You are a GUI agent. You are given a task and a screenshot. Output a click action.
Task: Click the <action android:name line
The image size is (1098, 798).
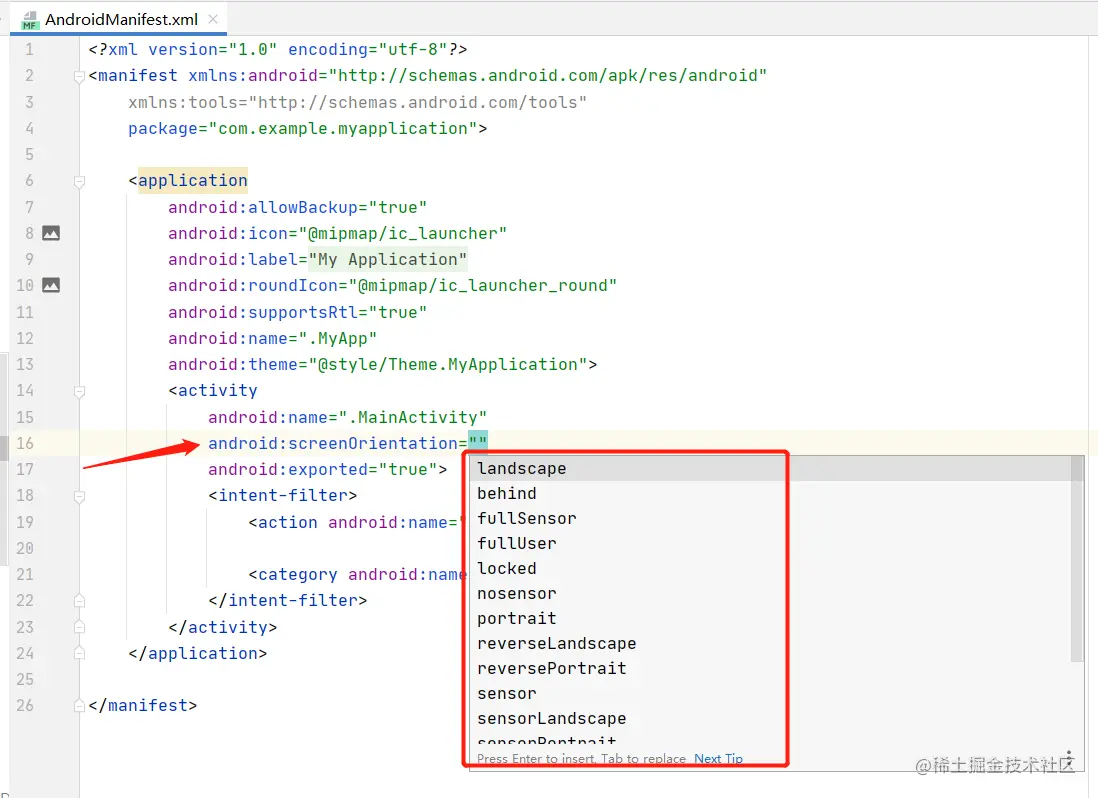355,522
